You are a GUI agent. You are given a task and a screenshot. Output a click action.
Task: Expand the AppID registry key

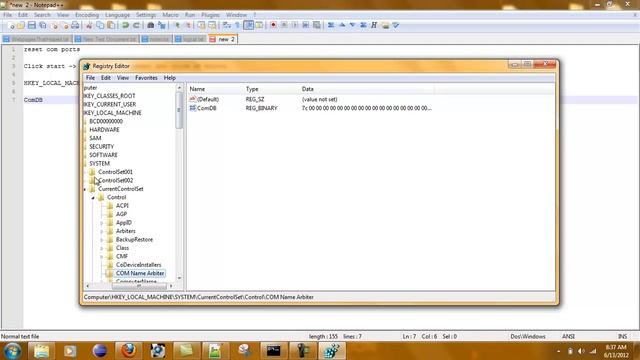coord(102,223)
